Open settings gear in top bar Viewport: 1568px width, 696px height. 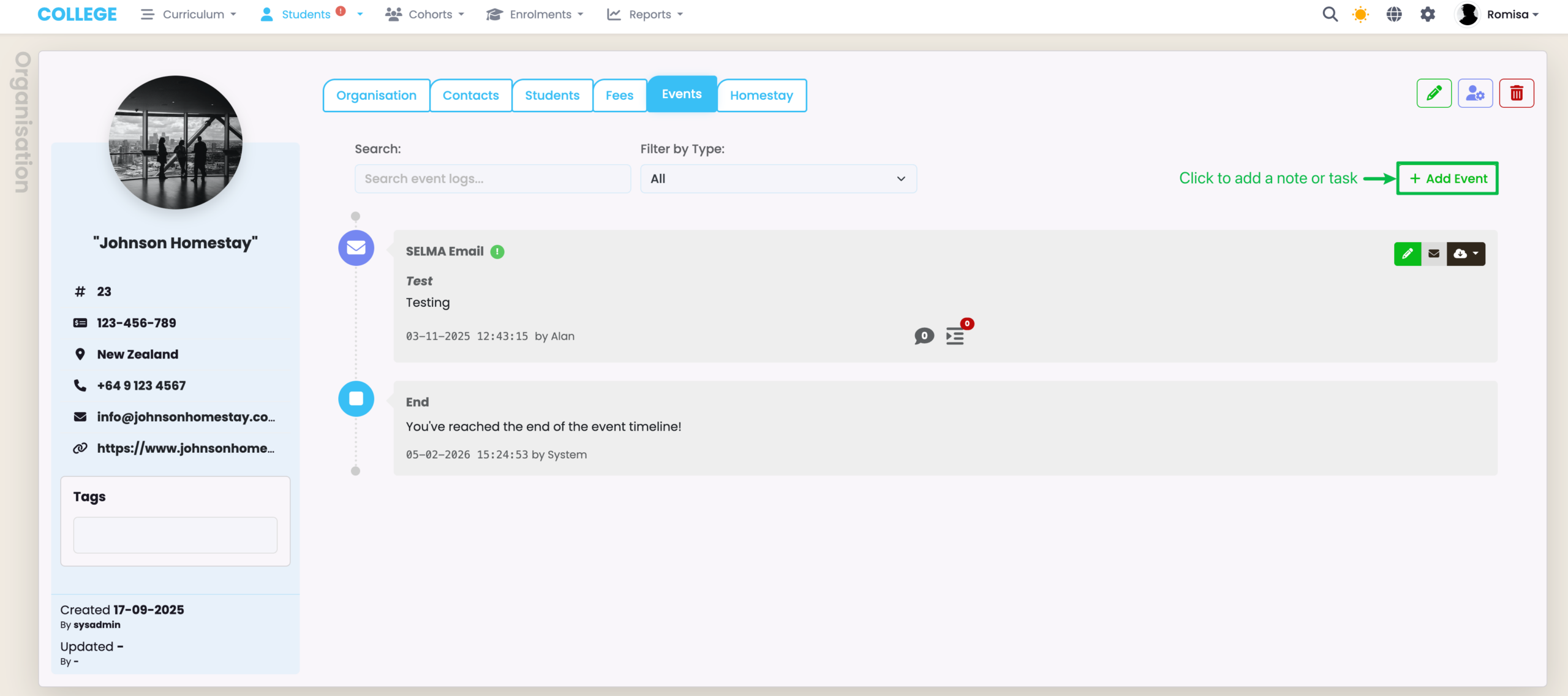(x=1428, y=14)
